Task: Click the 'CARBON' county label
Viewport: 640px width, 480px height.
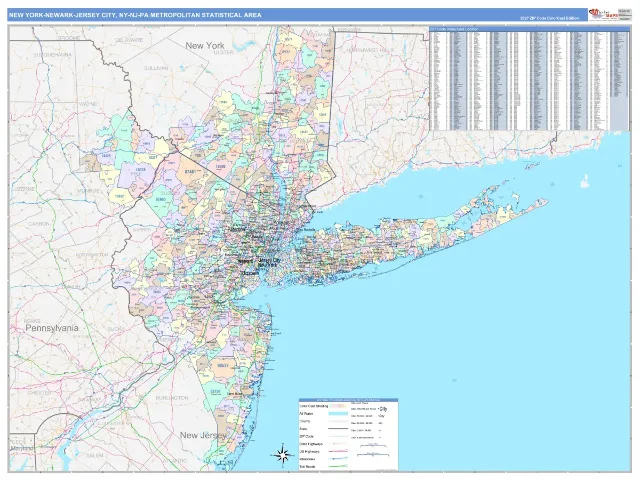Action: [x=39, y=224]
